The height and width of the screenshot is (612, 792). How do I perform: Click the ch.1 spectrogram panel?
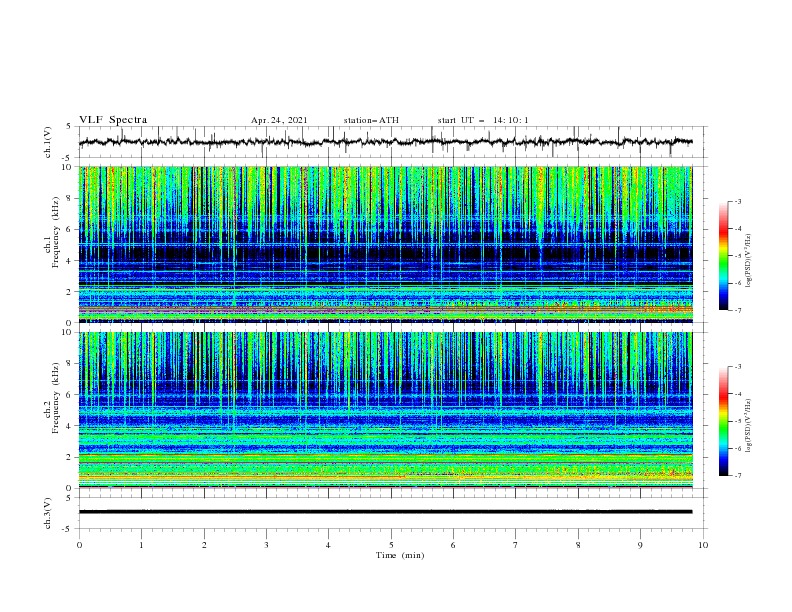[385, 244]
